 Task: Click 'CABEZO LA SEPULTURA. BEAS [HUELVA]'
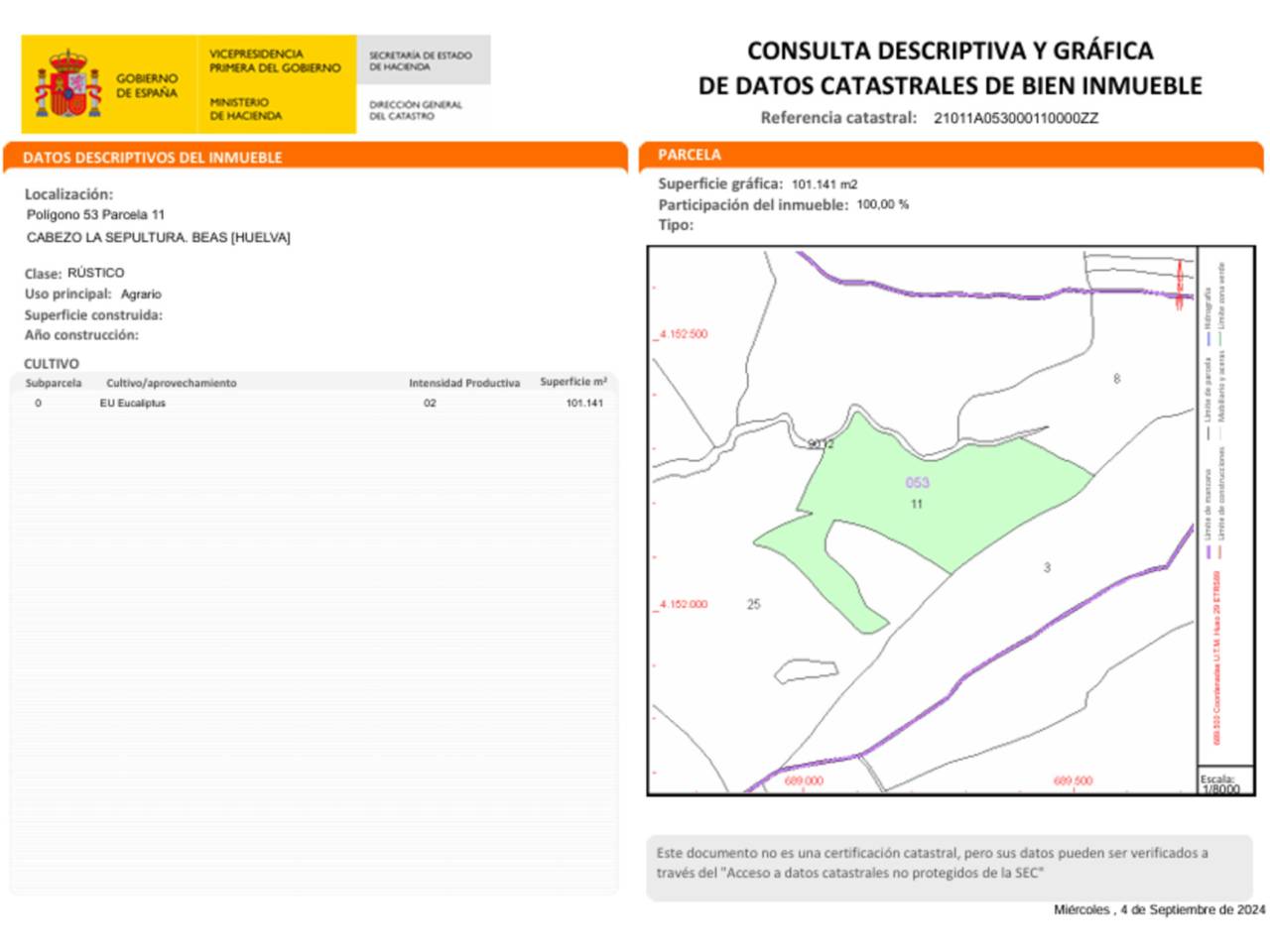click(x=159, y=238)
